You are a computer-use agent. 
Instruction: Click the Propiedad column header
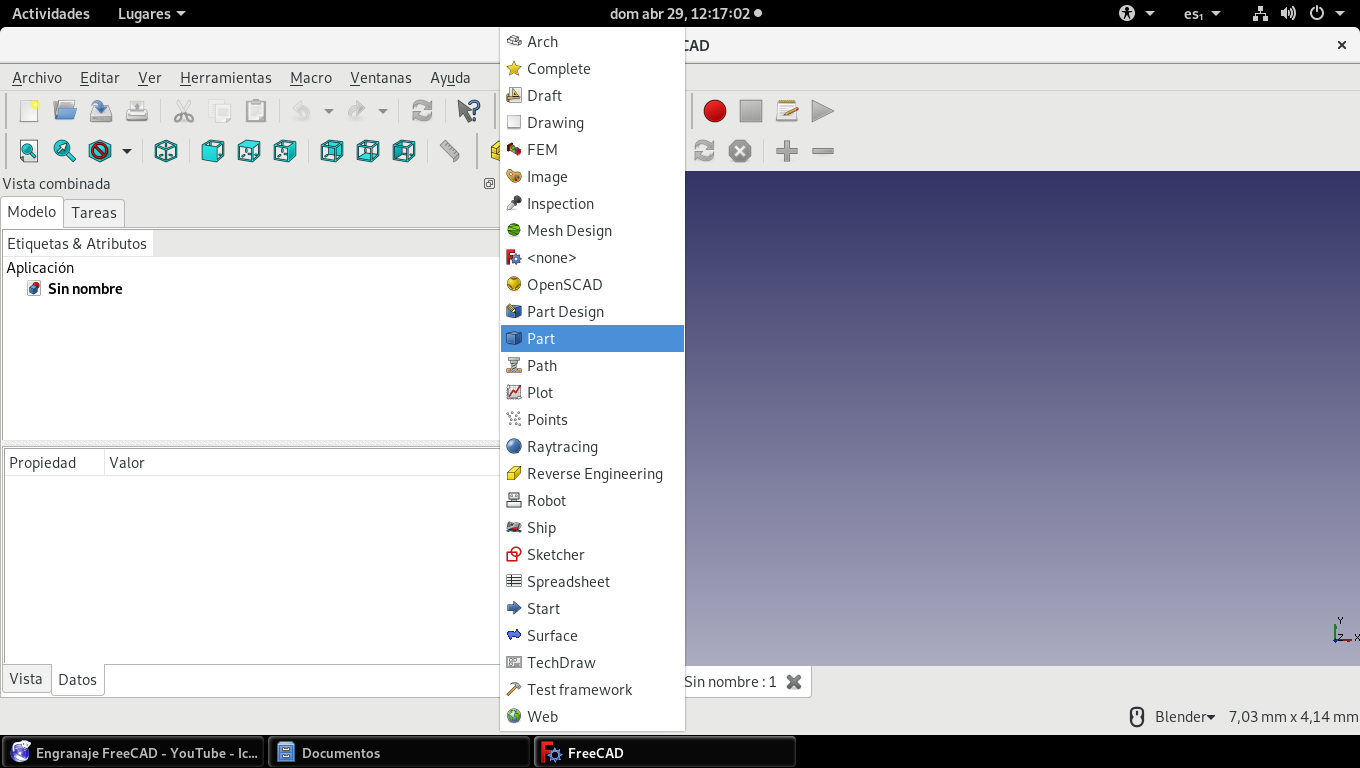[x=55, y=462]
